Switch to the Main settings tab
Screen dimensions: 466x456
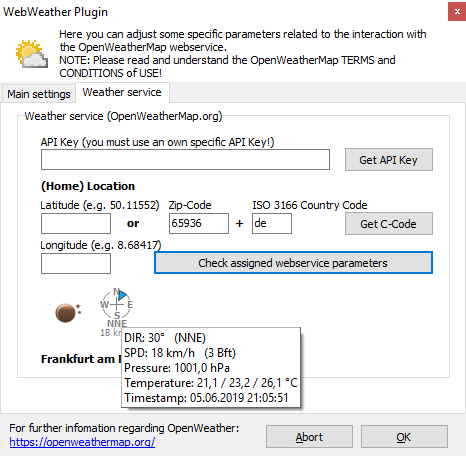pyautogui.click(x=39, y=94)
